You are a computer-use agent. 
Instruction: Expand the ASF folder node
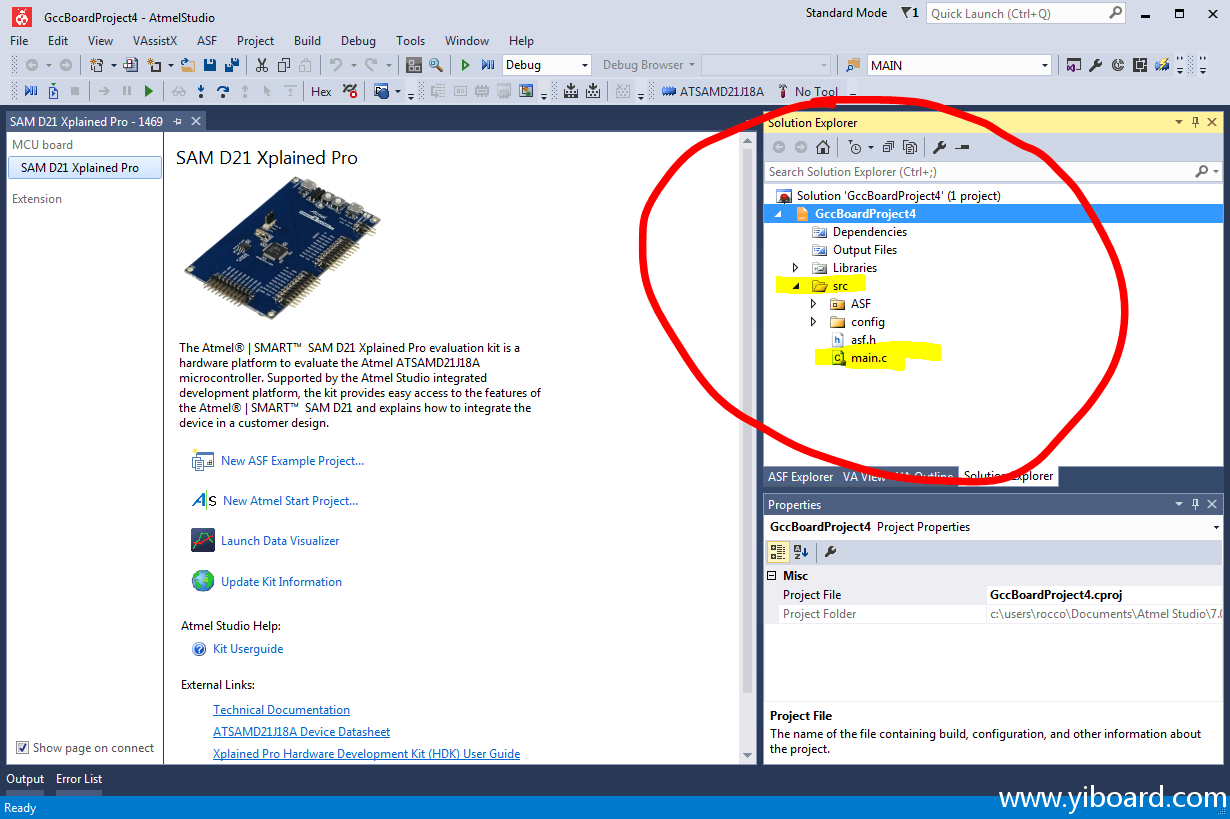point(814,304)
